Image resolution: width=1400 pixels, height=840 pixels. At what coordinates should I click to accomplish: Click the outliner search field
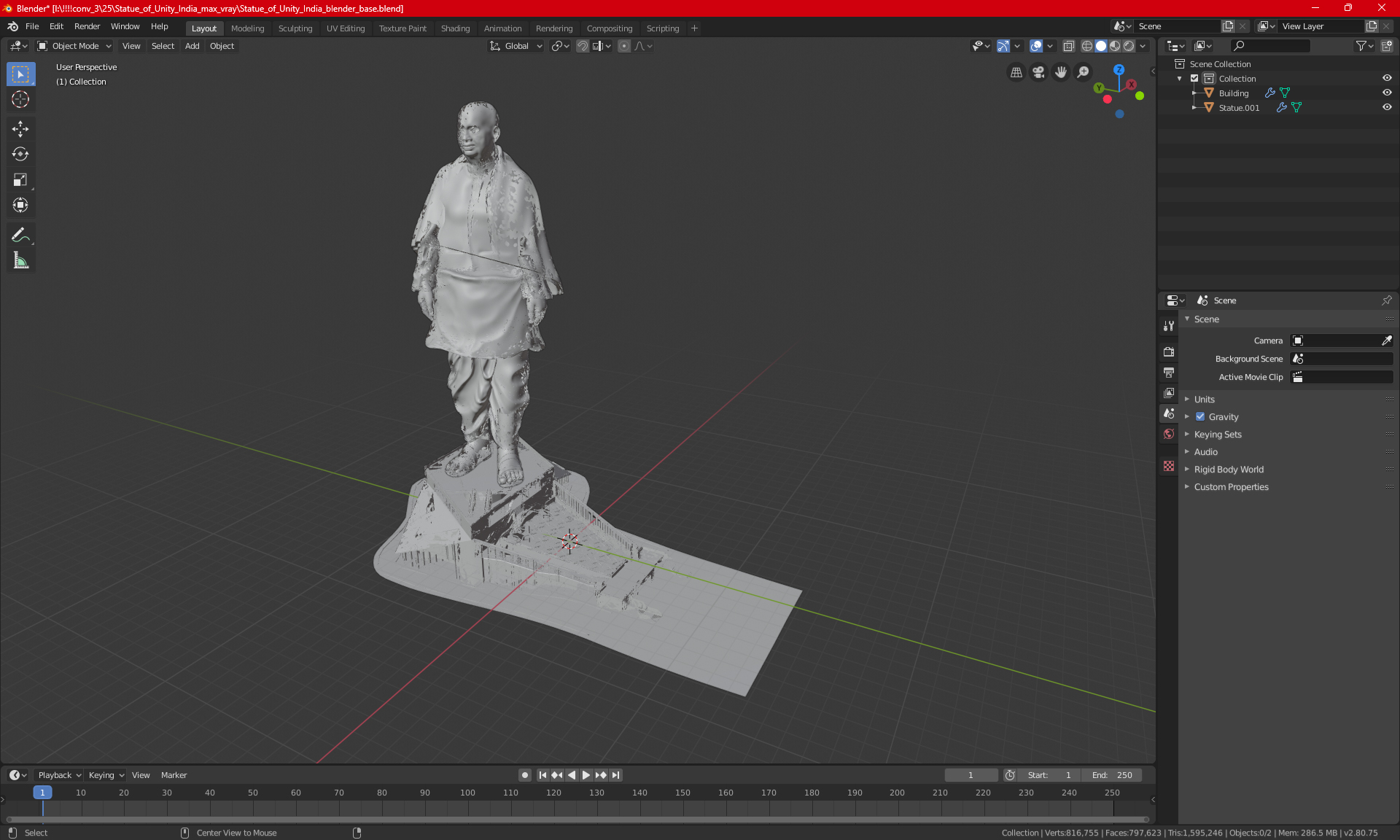pyautogui.click(x=1269, y=46)
